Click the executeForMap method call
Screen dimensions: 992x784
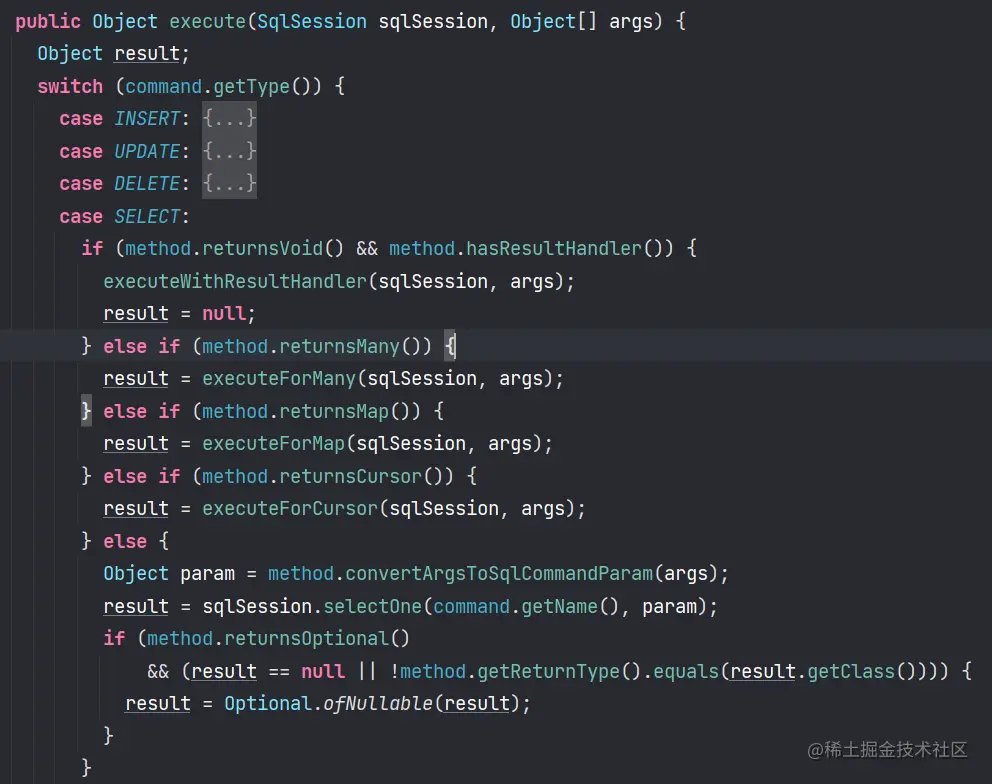(273, 444)
